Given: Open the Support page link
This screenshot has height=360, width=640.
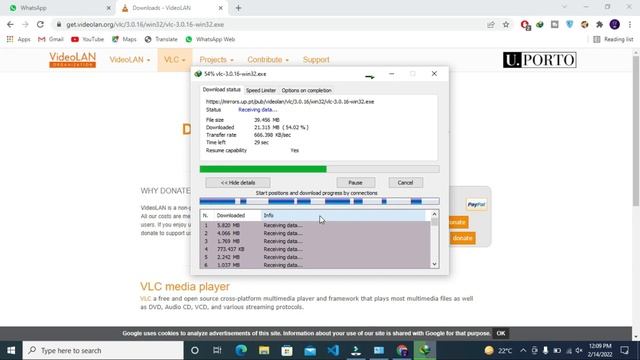Looking at the screenshot, I should (x=316, y=60).
